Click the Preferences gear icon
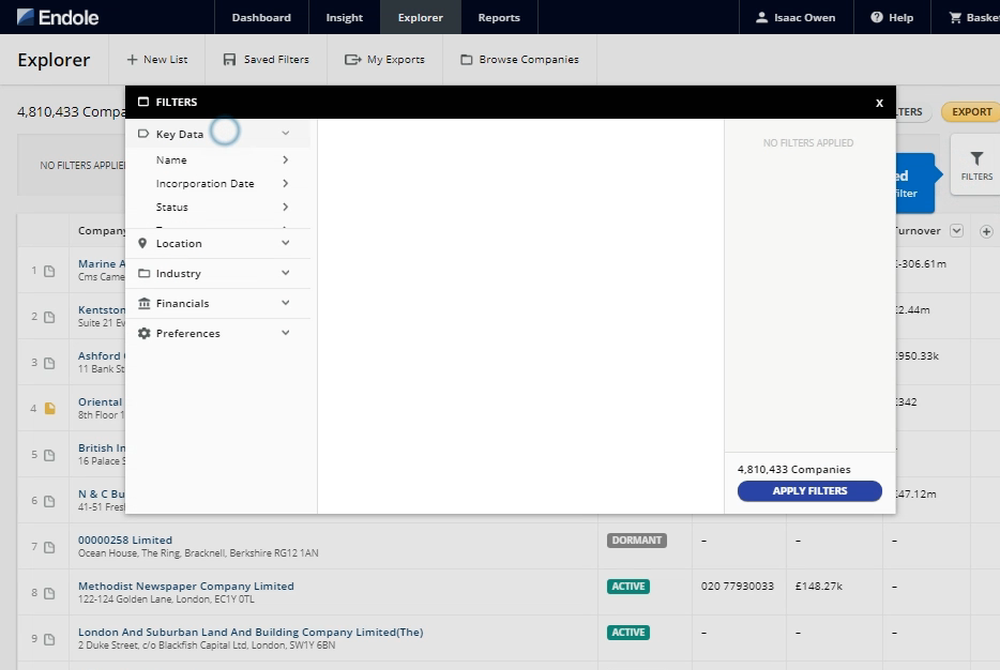Screen dimensions: 1000x670 pos(144,333)
